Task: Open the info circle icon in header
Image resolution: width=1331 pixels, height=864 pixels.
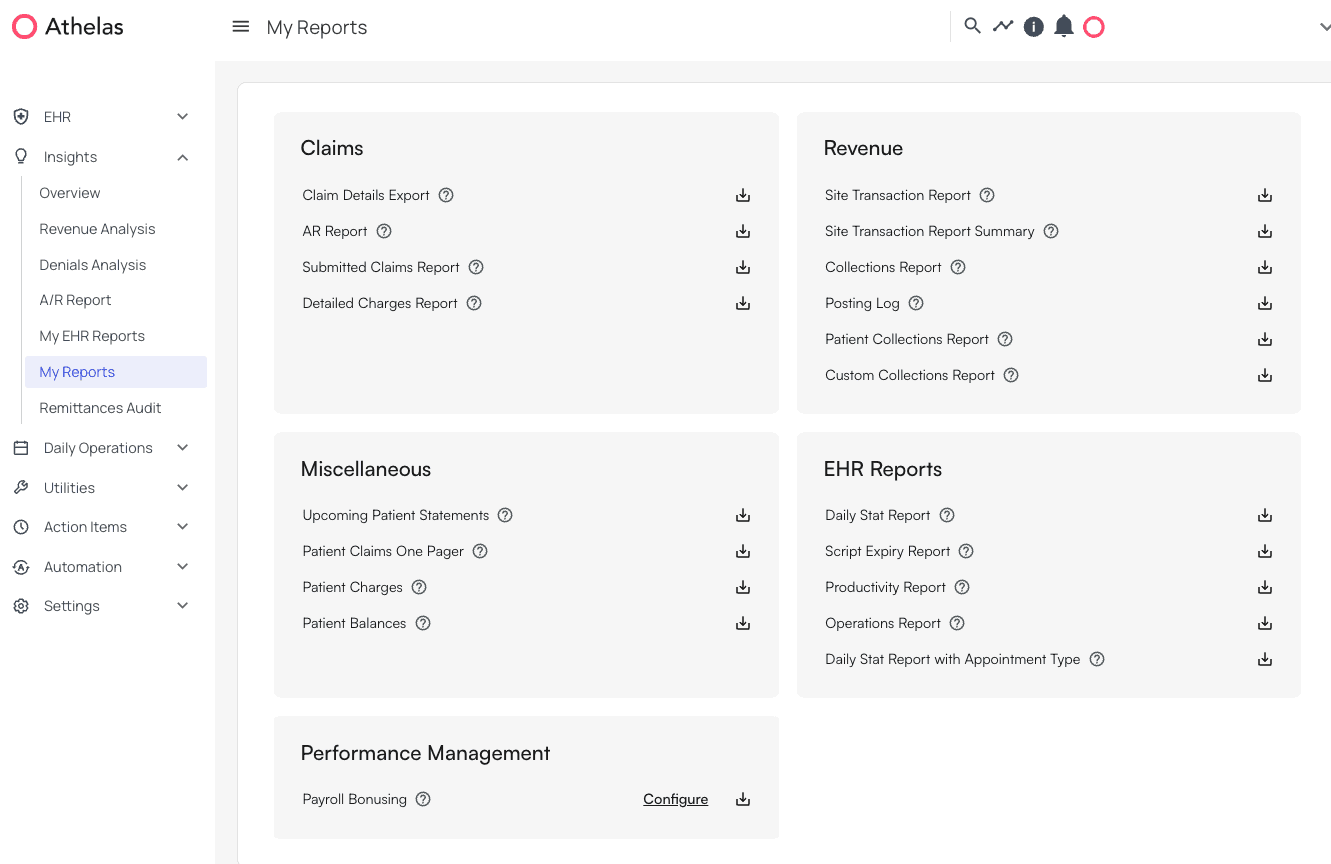Action: (x=1034, y=27)
